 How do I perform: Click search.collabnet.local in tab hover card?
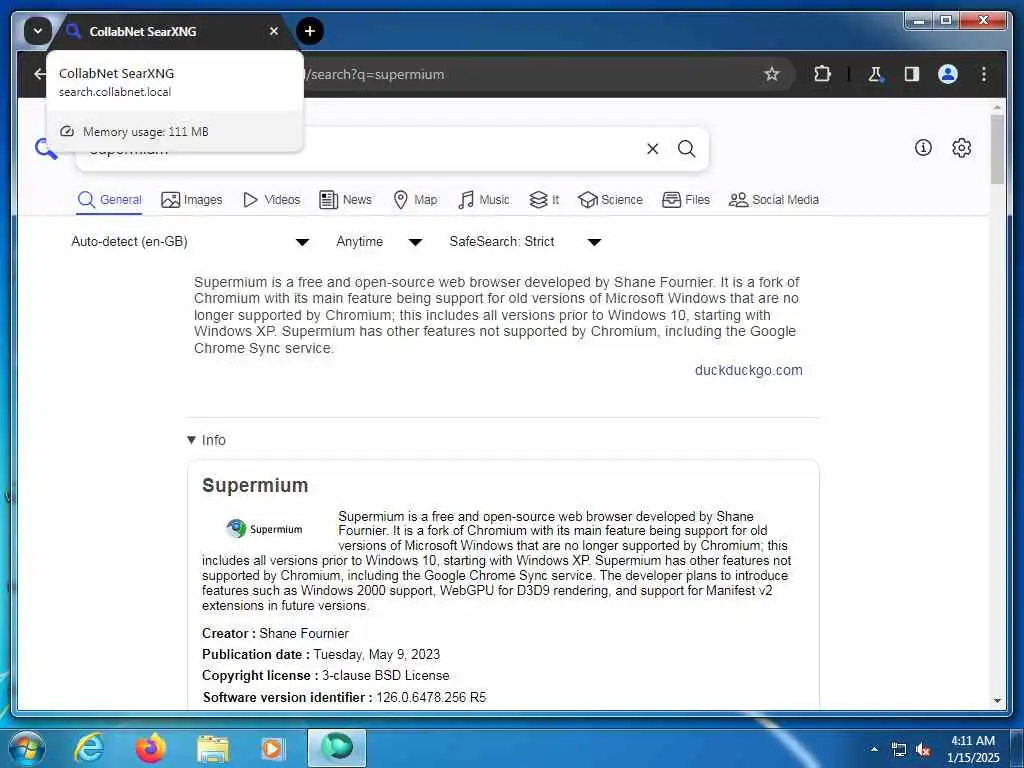point(115,92)
